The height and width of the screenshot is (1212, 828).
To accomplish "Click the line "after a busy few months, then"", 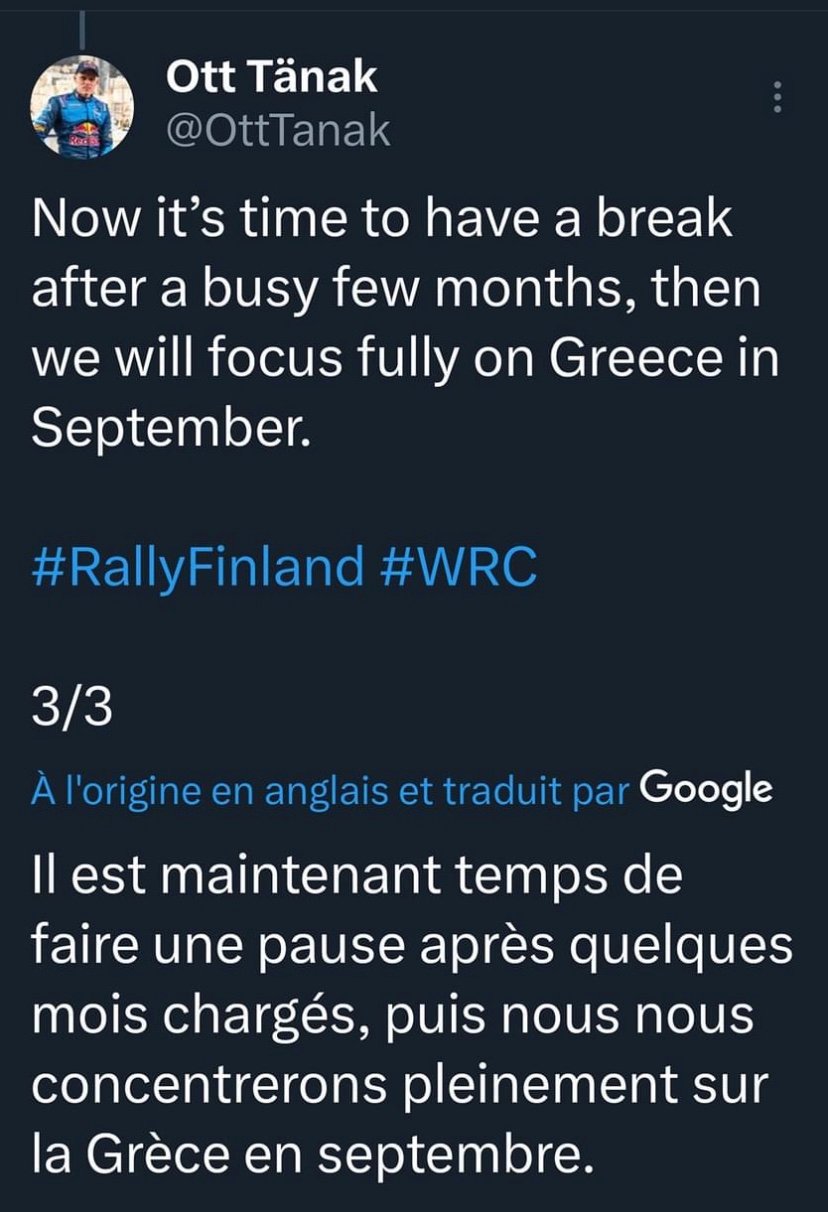I will [x=396, y=289].
